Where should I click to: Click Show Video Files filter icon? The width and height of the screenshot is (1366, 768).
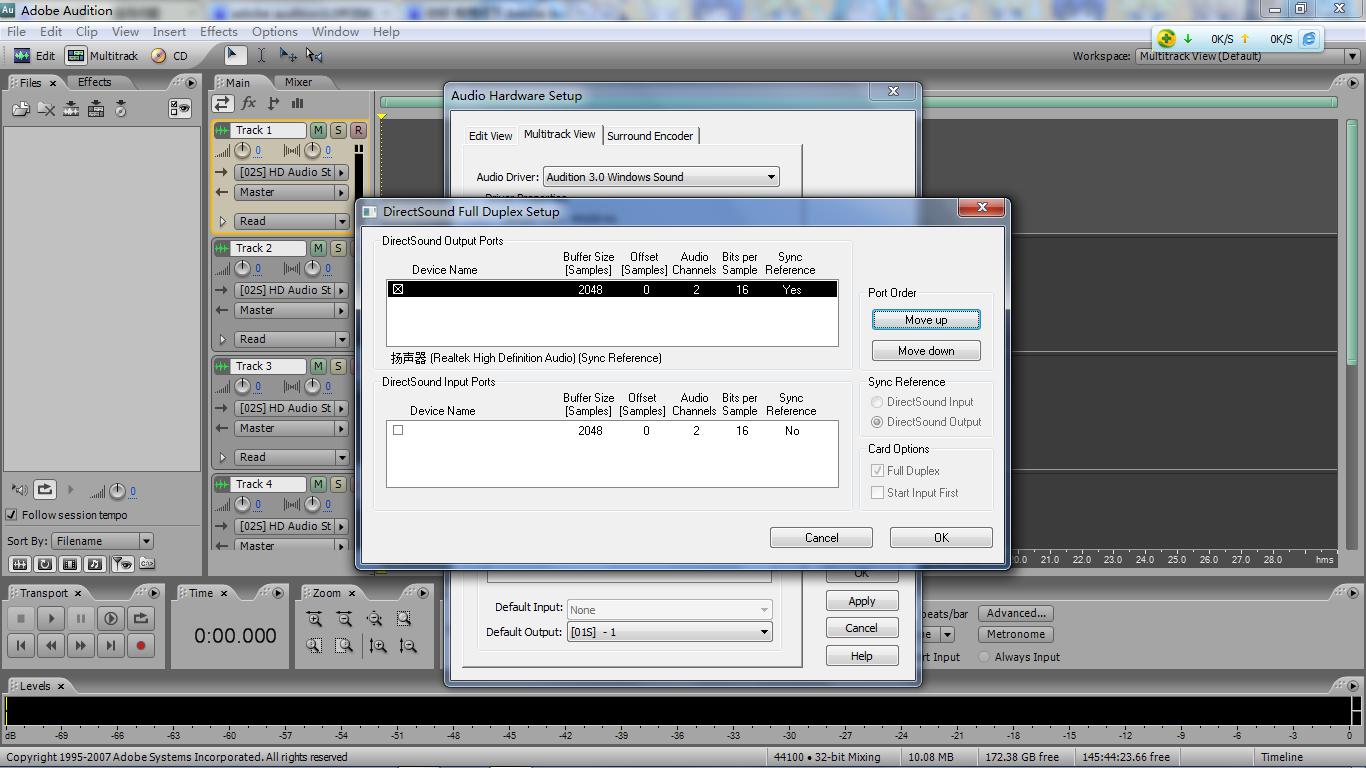pyautogui.click(x=70, y=565)
